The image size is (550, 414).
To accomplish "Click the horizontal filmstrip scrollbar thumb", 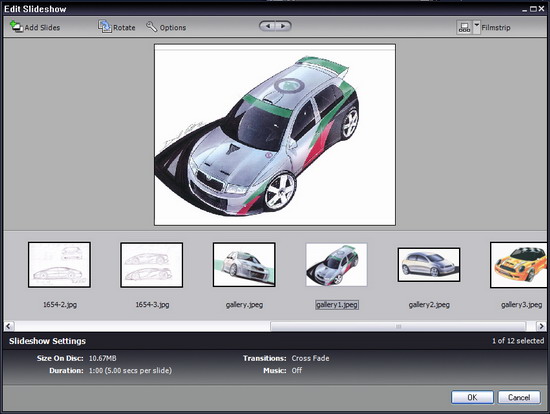I will tap(398, 326).
